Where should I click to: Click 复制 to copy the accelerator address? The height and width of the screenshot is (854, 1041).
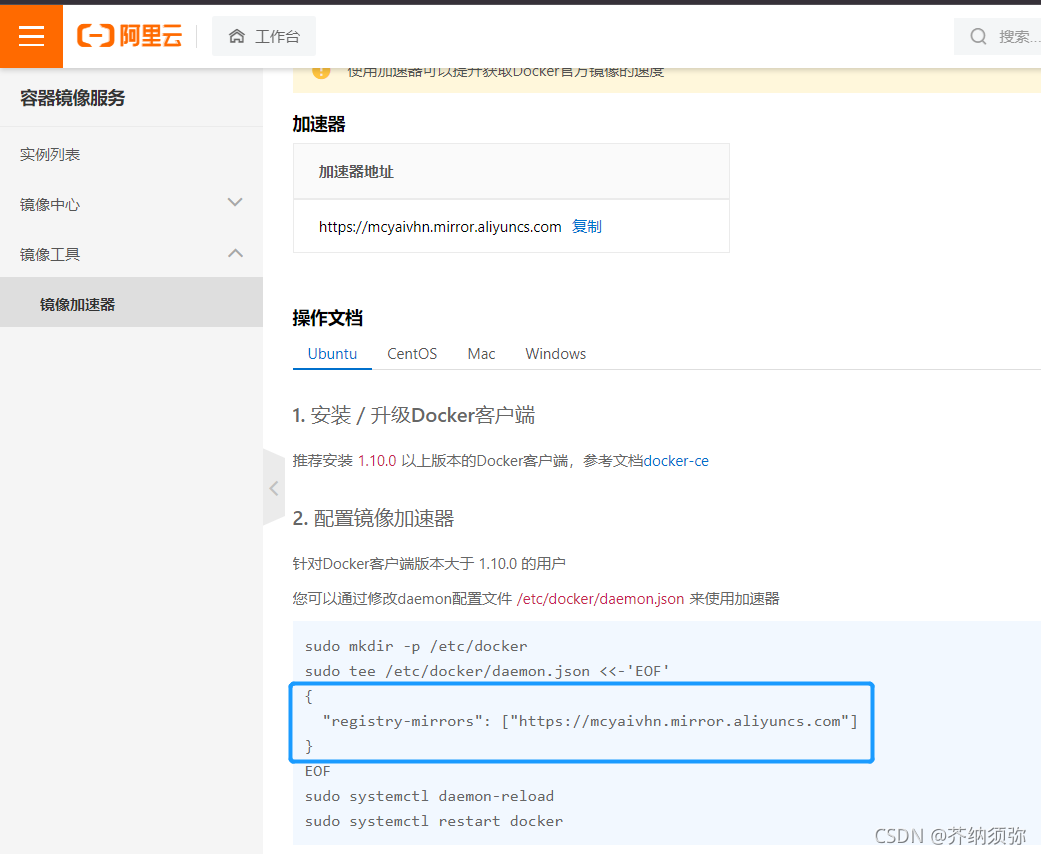pos(587,226)
